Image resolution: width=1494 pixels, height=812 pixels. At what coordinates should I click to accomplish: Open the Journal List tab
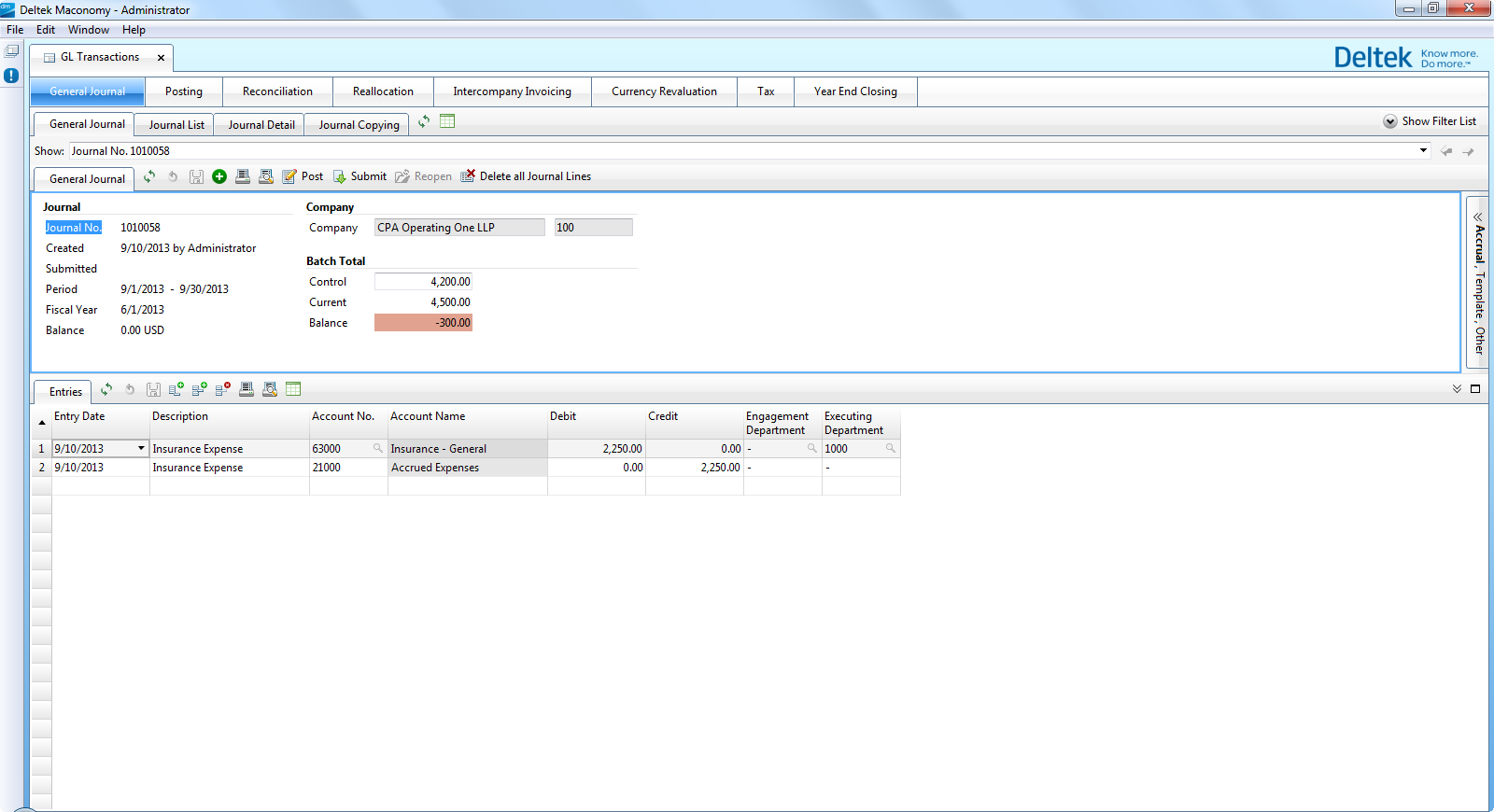176,125
